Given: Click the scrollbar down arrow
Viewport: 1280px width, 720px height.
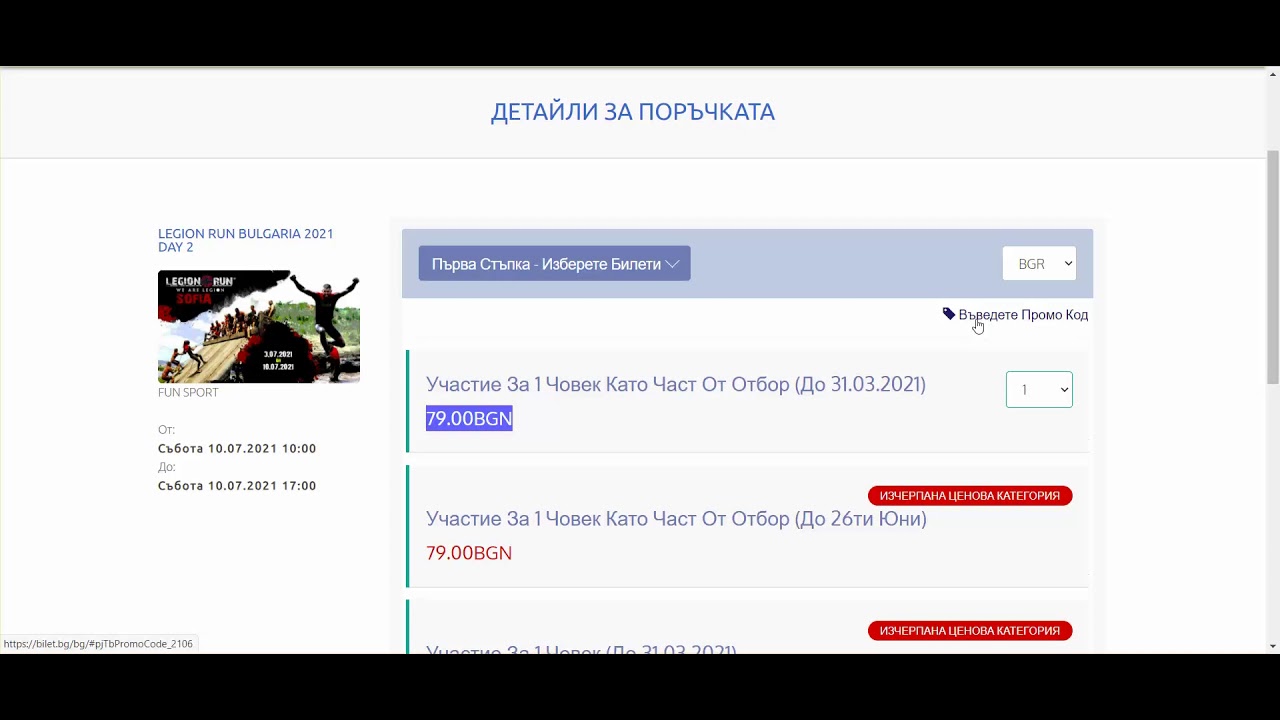Looking at the screenshot, I should [1273, 646].
